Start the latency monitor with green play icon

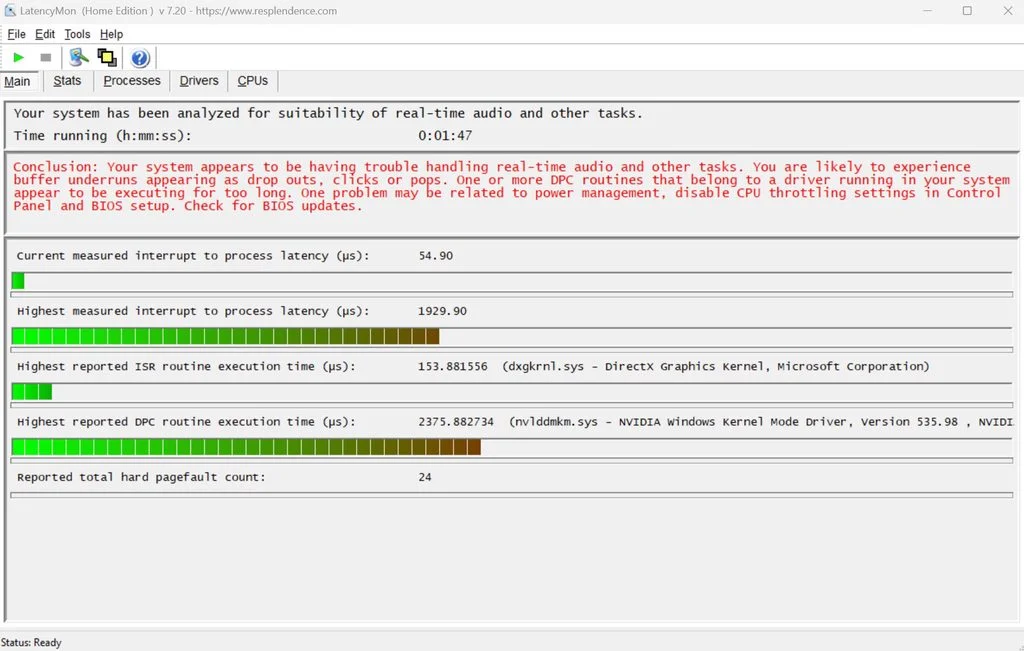click(19, 57)
